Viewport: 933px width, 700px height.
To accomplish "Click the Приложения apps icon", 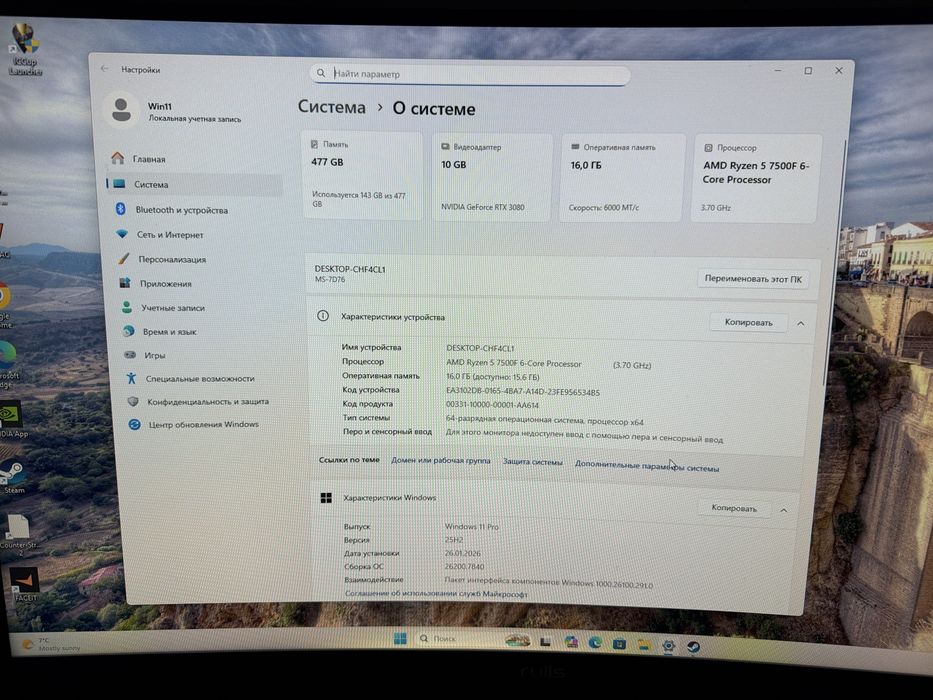I will tap(125, 283).
